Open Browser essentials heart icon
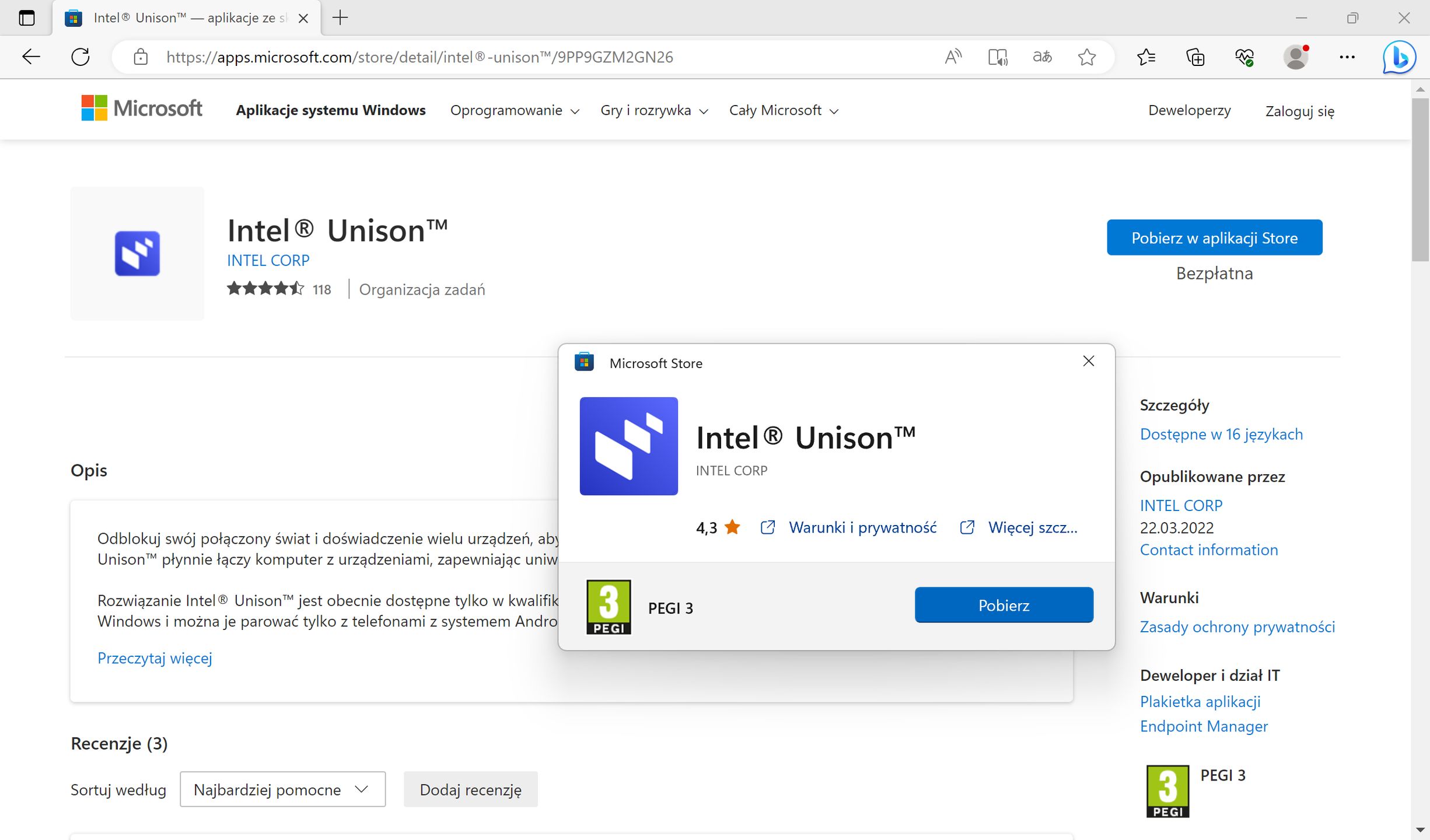The width and height of the screenshot is (1430, 840). pyautogui.click(x=1244, y=57)
